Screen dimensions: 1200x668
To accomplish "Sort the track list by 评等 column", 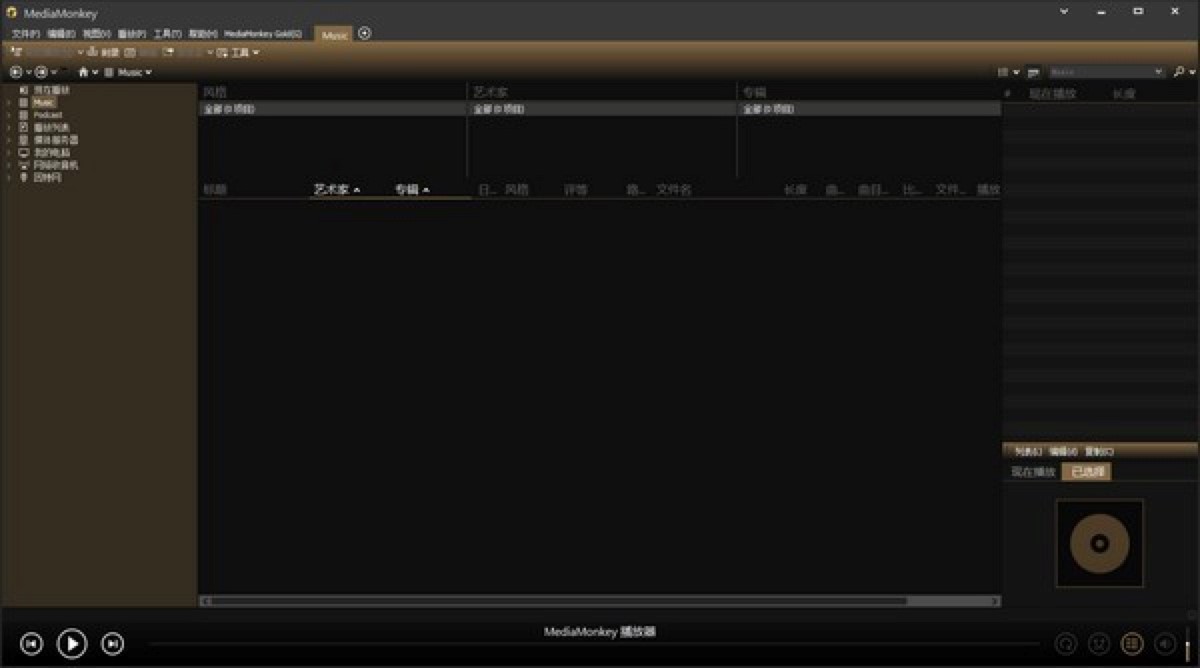I will point(576,189).
